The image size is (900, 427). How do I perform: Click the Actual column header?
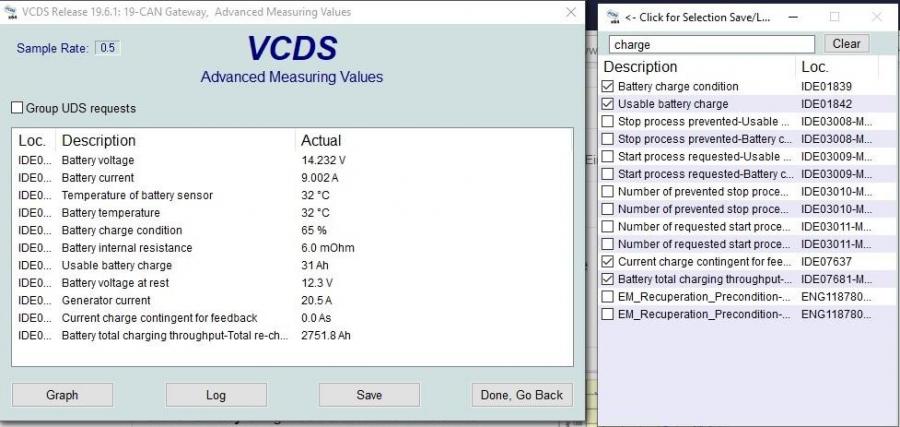point(321,141)
